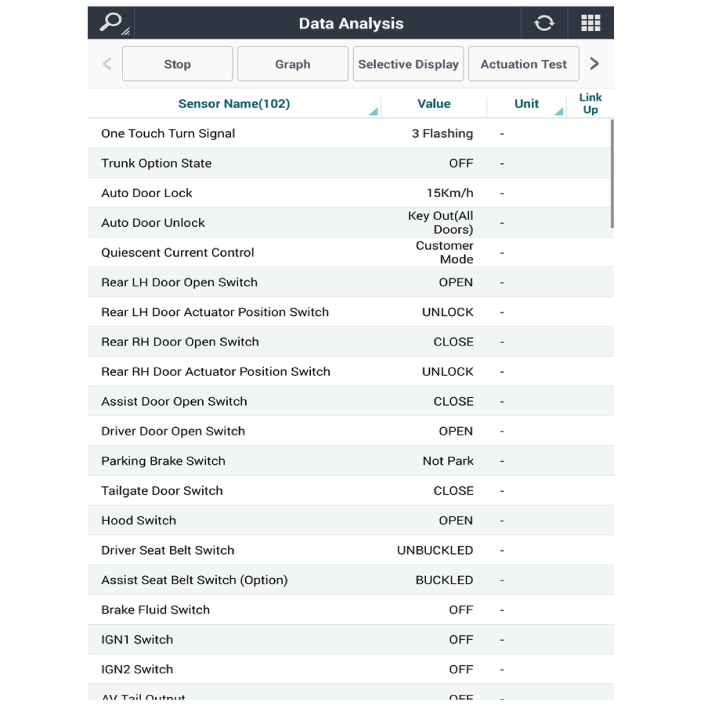Start the Actuation Test

523,64
